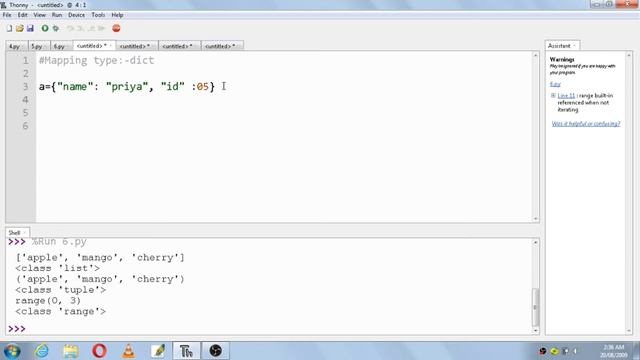
Task: Click the volume speaker tray icon
Action: (x=576, y=351)
